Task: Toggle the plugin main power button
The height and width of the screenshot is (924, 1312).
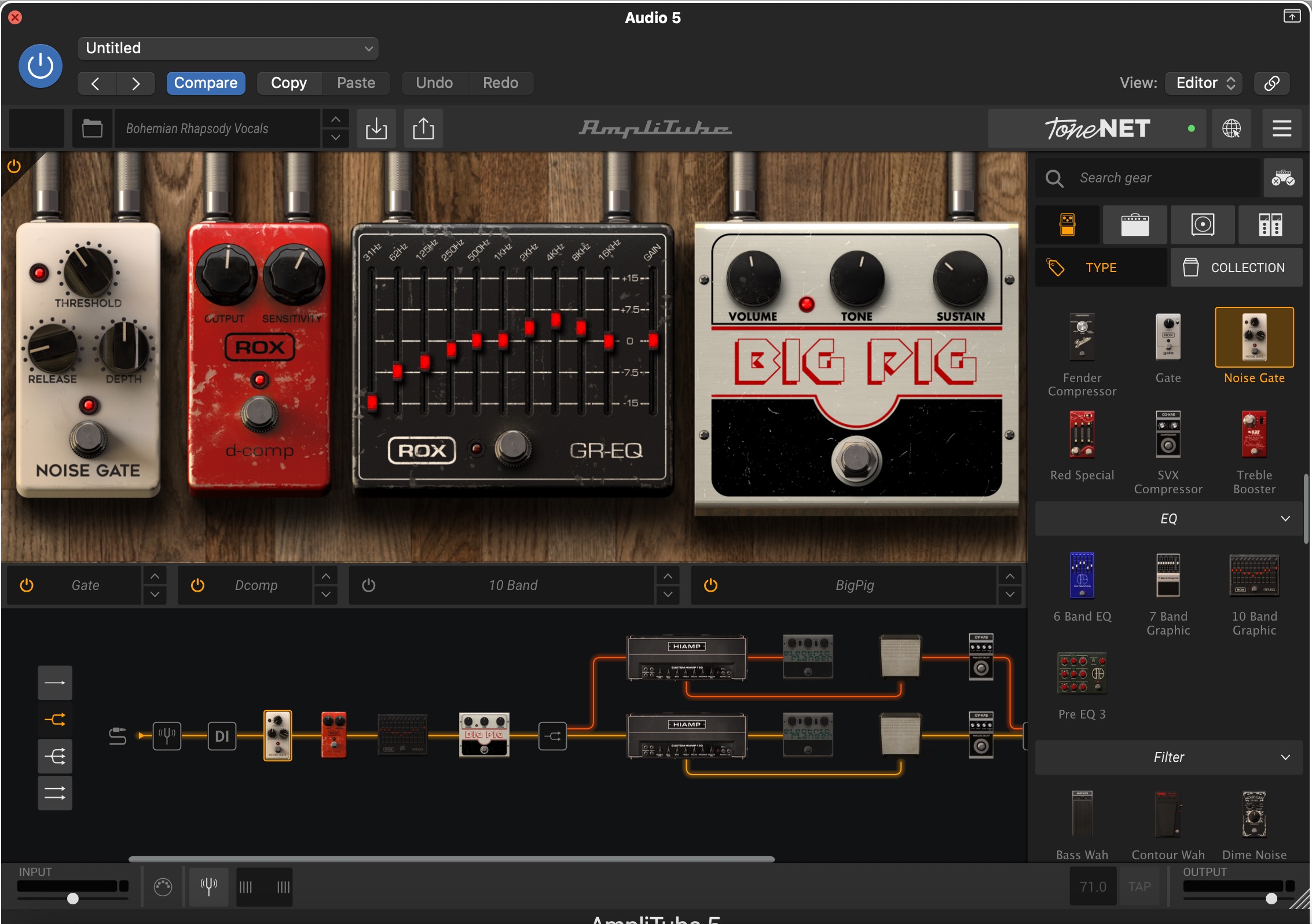Action: [x=41, y=66]
